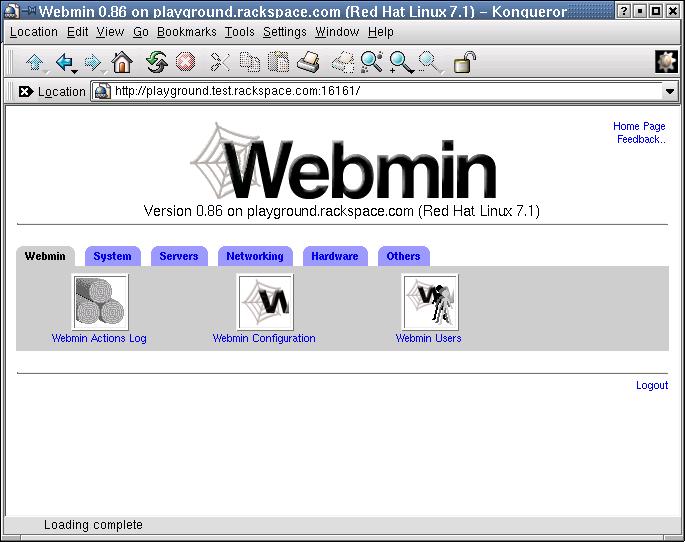Viewport: 685px width, 542px height.
Task: Go to the Home page icon
Action: (122, 62)
